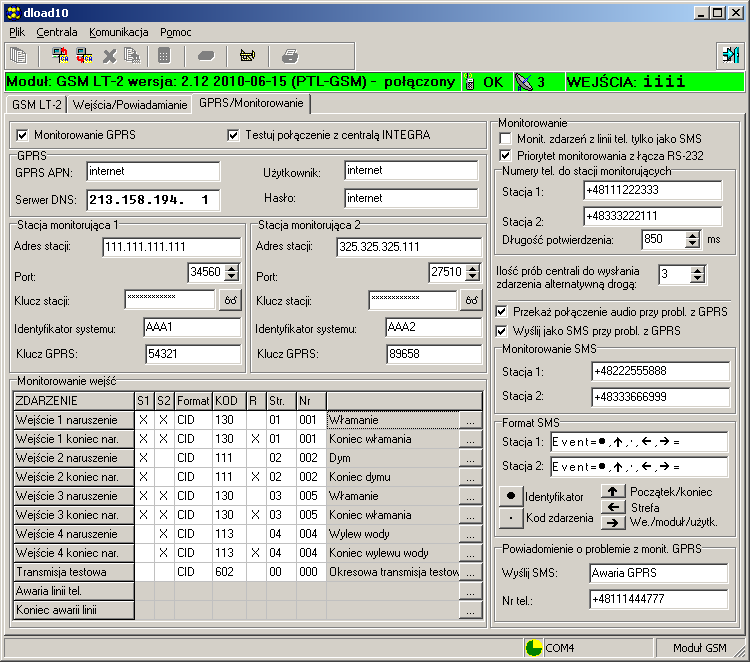The height and width of the screenshot is (662, 750).
Task: Edit the GPRS APN field
Action: click(153, 171)
